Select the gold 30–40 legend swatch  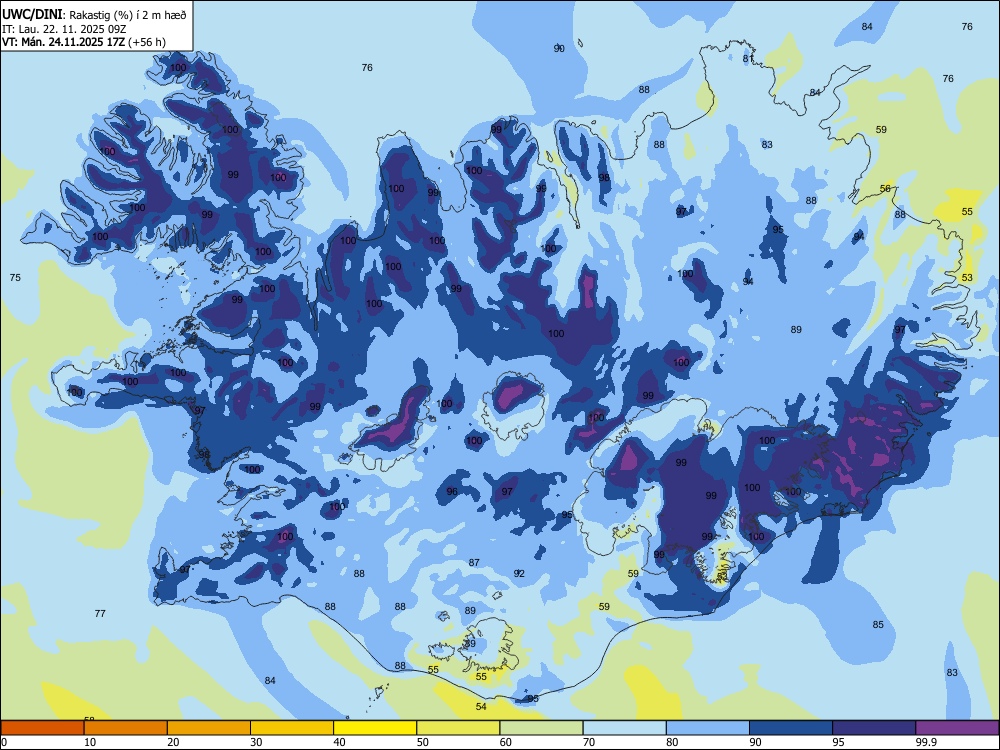292,728
